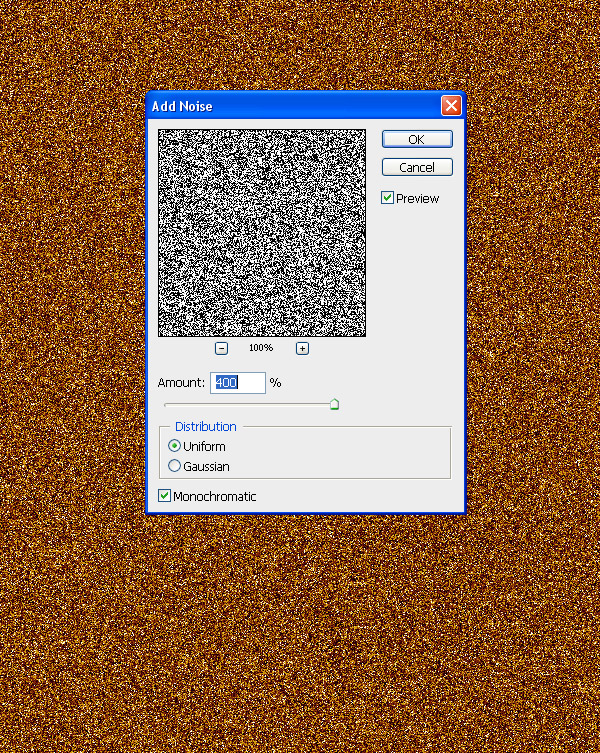
Task: Click the 100% zoom level readout
Action: 261,348
